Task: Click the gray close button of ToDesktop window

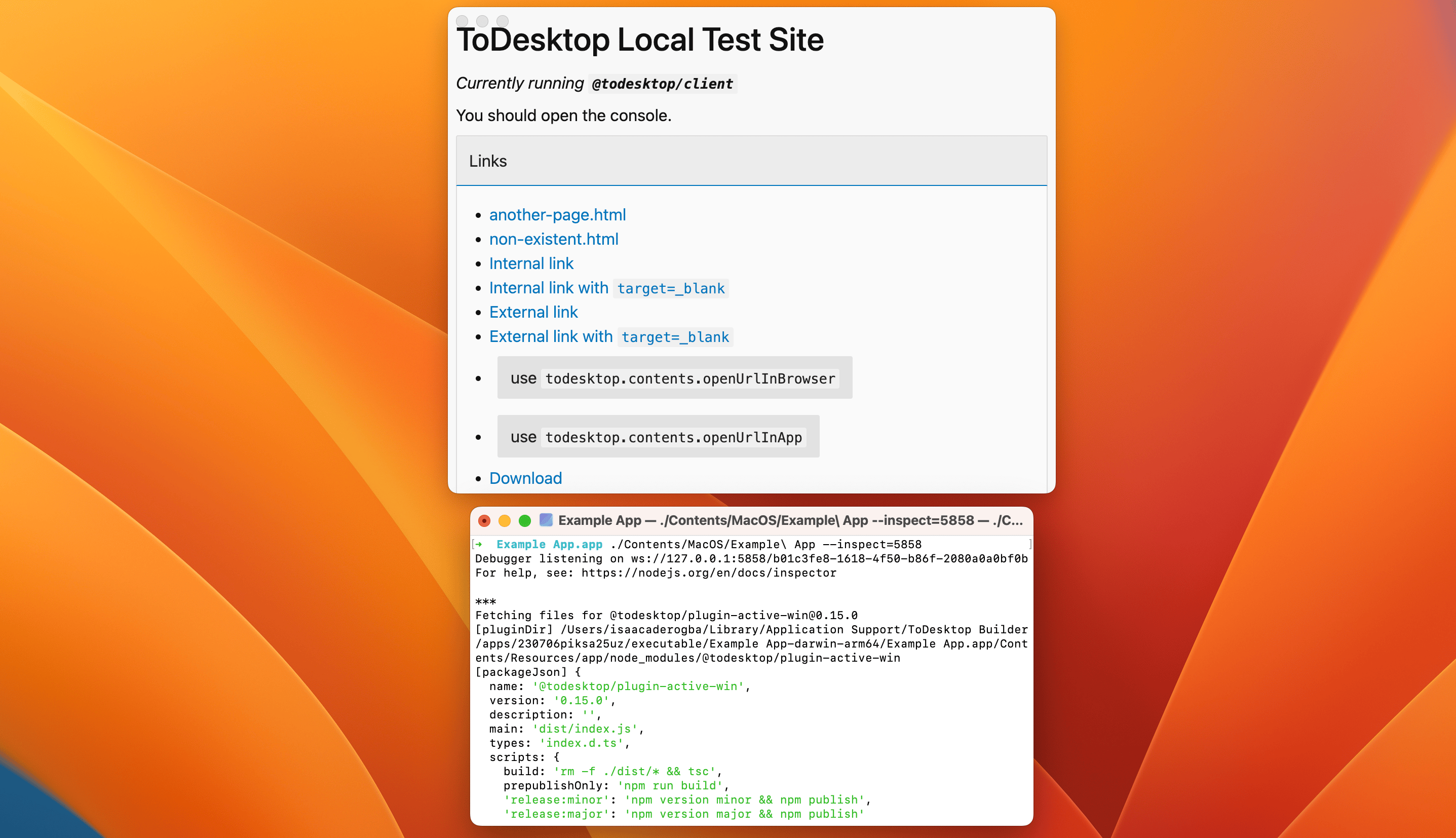Action: 462,21
